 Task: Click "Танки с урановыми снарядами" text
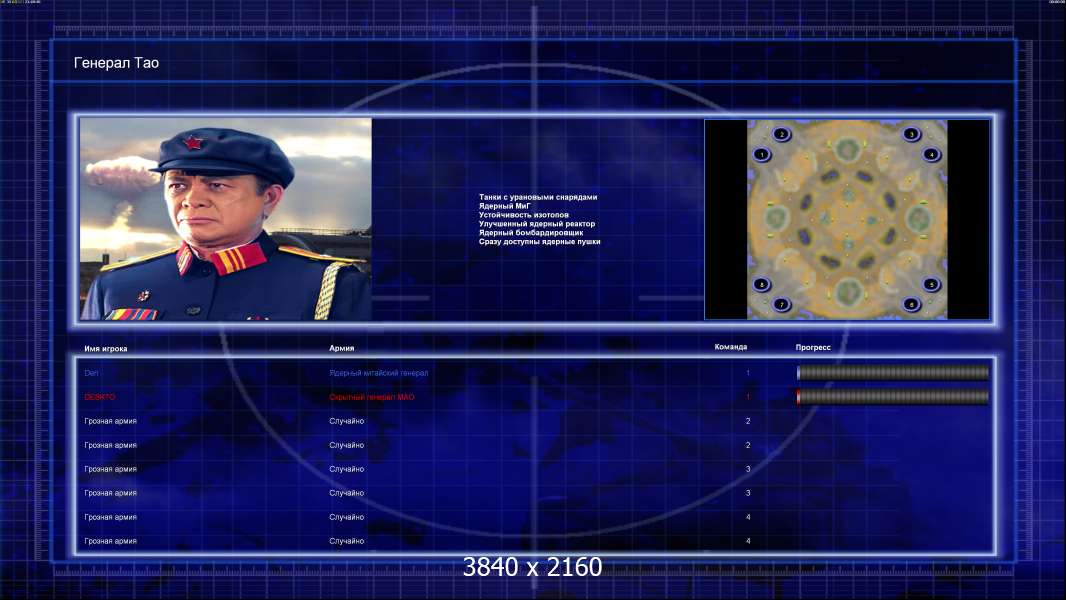point(538,197)
